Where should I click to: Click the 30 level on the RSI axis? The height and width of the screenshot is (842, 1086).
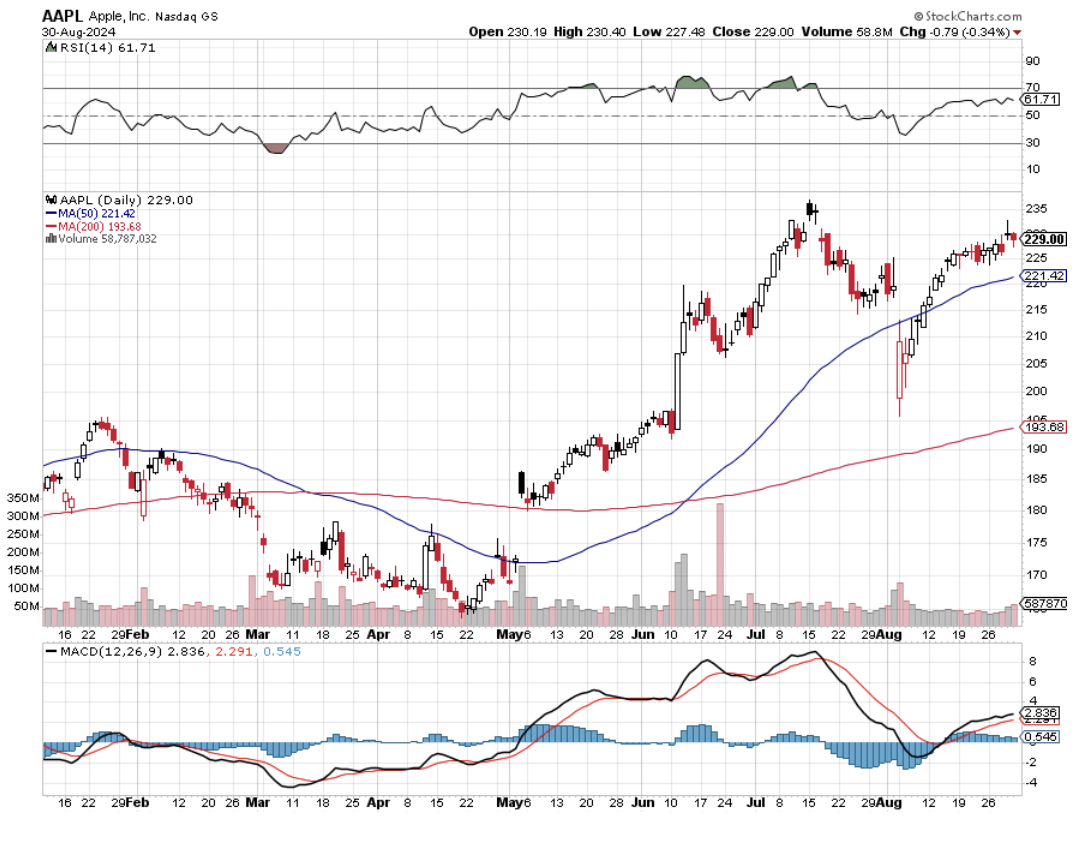tap(1033, 143)
